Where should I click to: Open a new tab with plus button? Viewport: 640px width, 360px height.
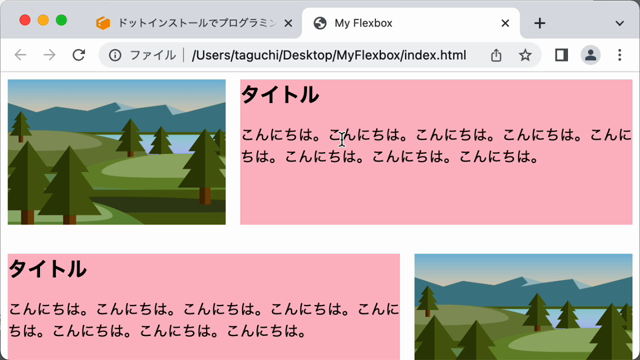tap(540, 23)
